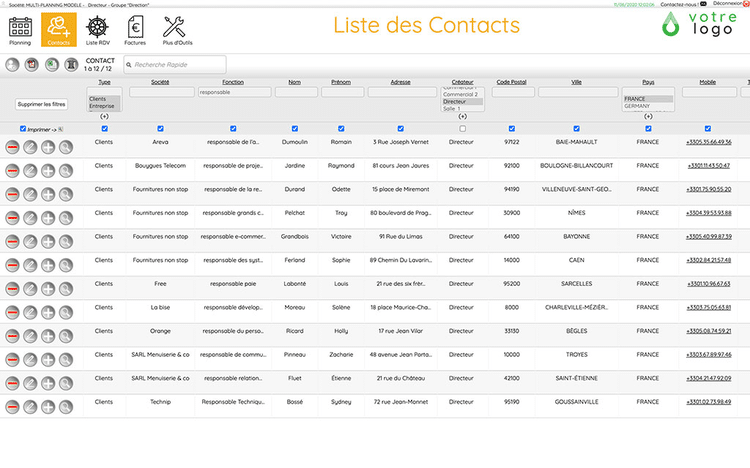This screenshot has width=750, height=468.
Task: Check the Créateur column print checkbox
Action: (x=463, y=129)
